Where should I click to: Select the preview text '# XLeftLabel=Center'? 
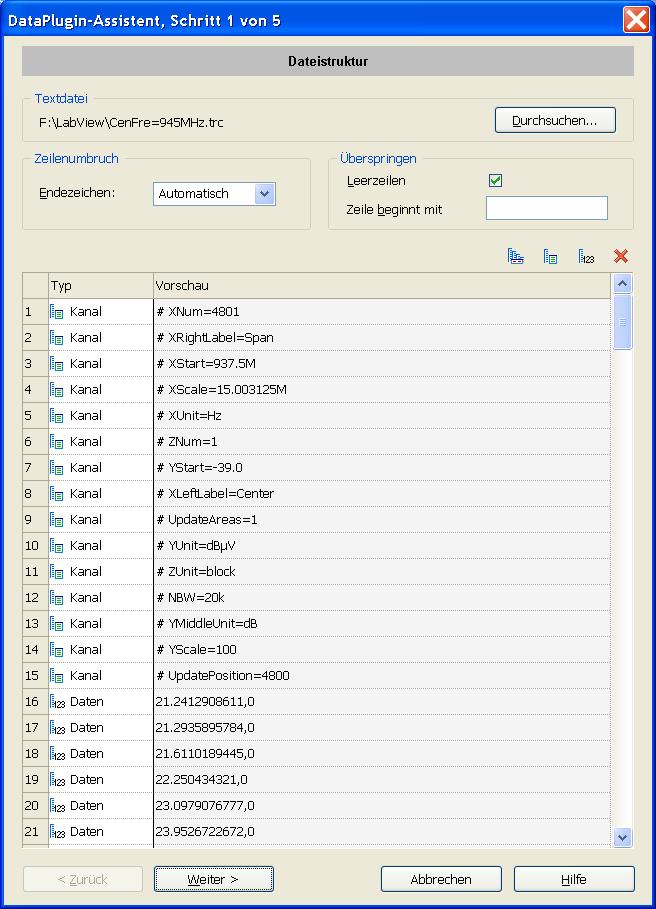[215, 494]
